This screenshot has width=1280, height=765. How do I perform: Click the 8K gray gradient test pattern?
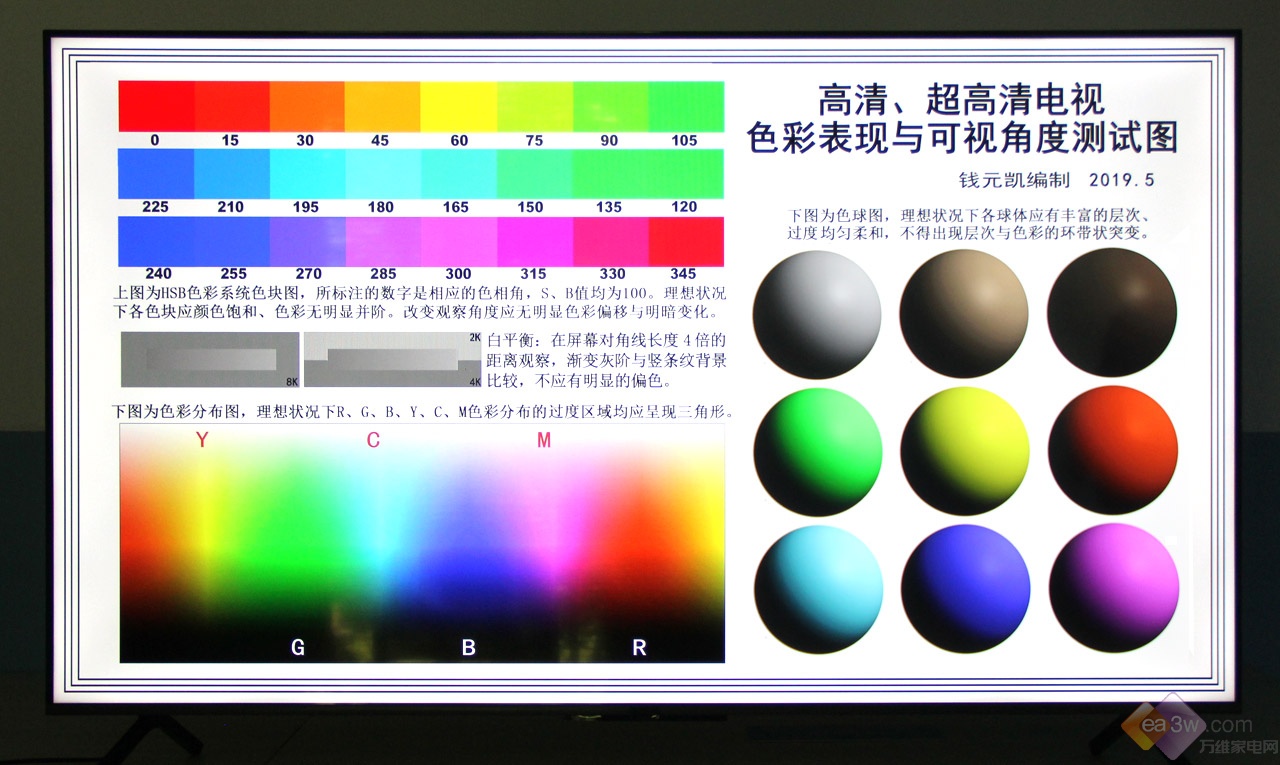pyautogui.click(x=210, y=359)
